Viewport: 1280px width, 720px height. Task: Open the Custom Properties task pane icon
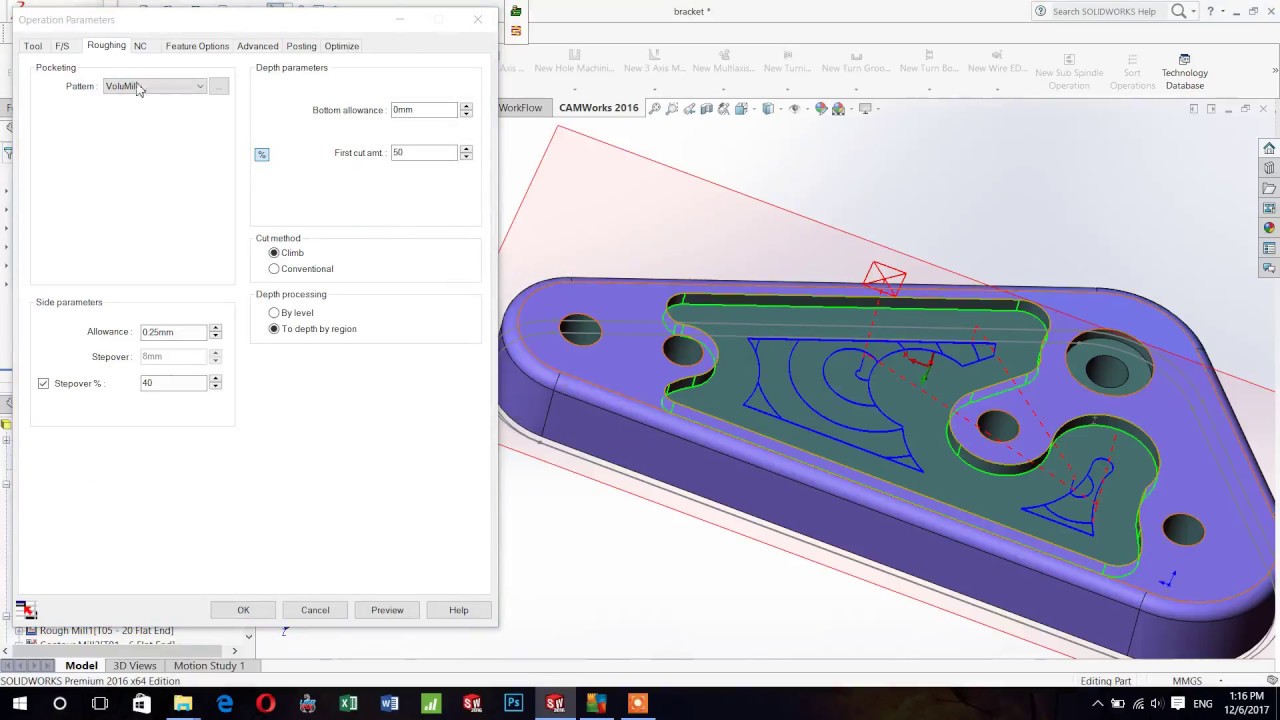(1269, 248)
